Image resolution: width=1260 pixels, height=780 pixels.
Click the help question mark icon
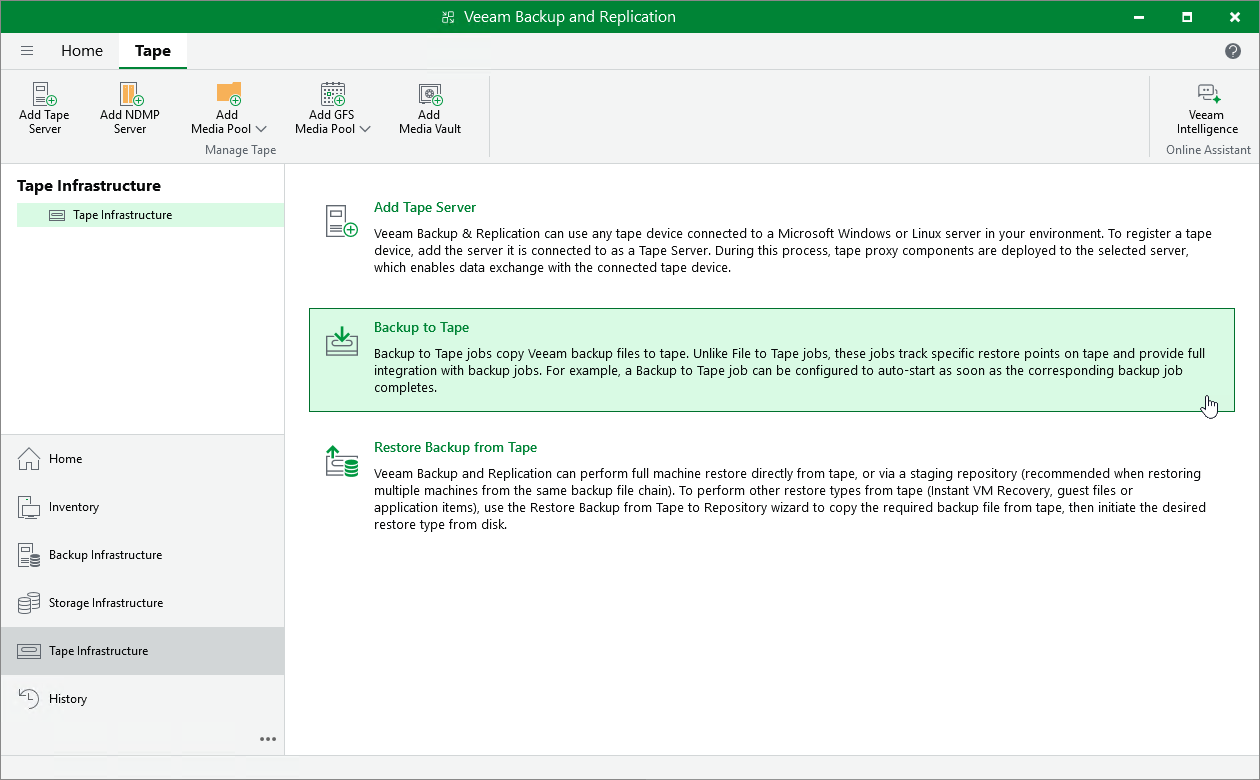pos(1233,51)
